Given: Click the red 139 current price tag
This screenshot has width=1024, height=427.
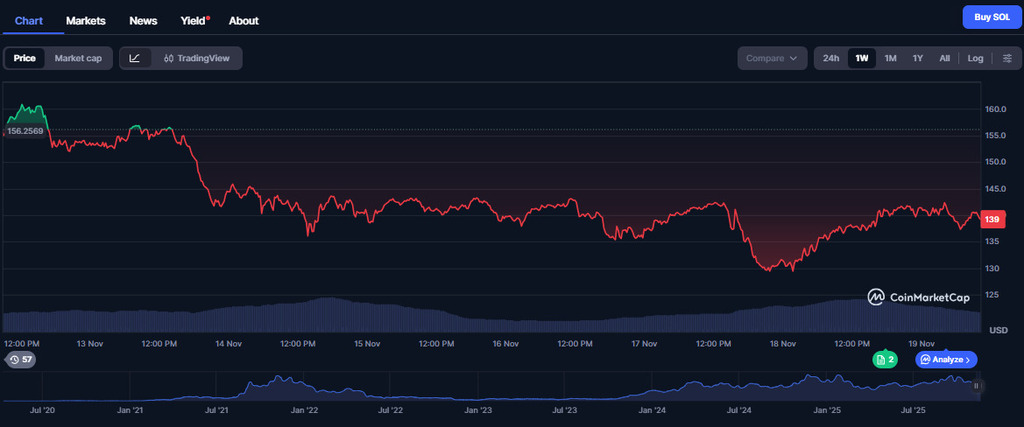Looking at the screenshot, I should [x=992, y=219].
